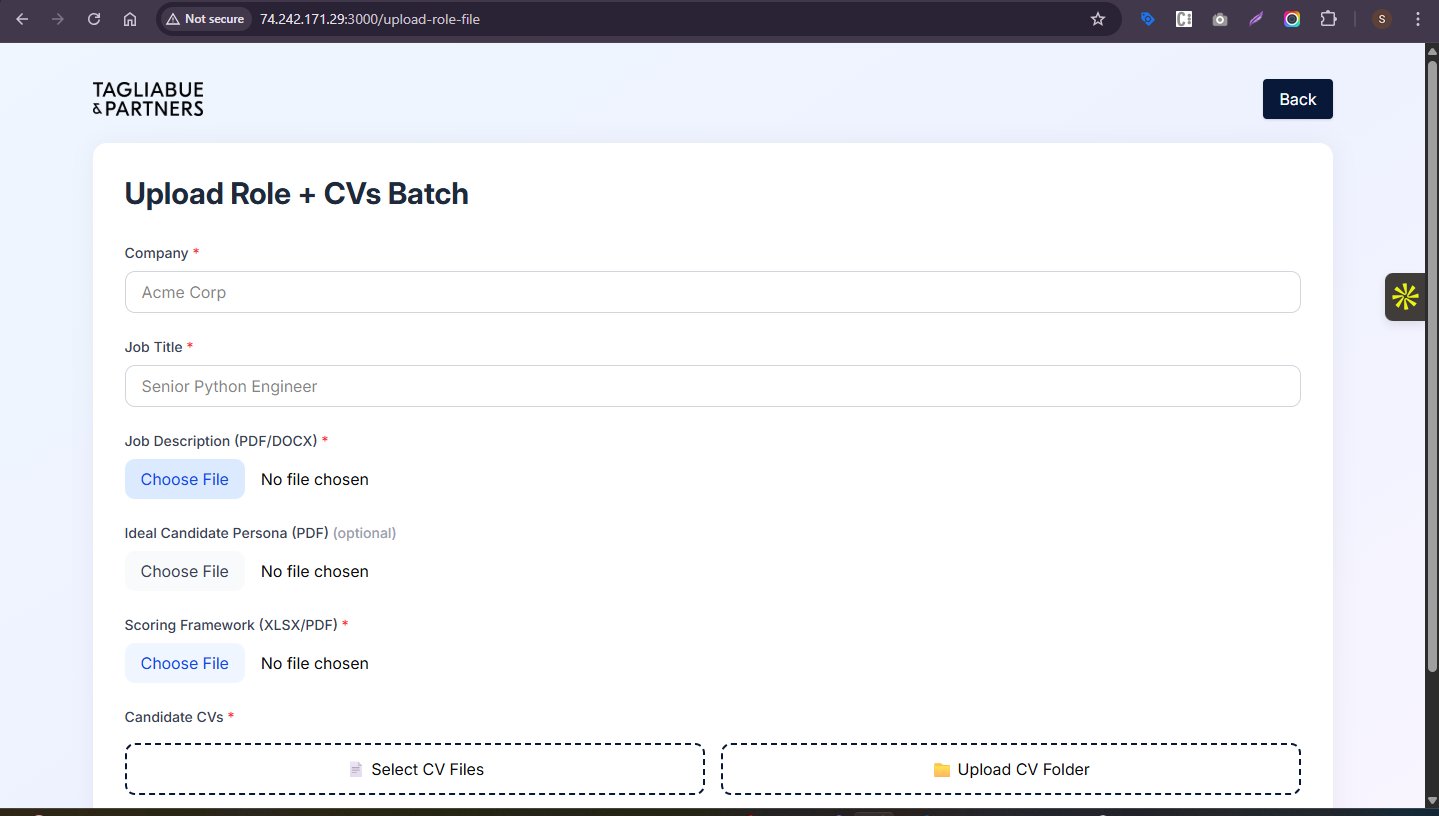Open the browser profile avatar S
1439x816 pixels.
click(x=1382, y=19)
